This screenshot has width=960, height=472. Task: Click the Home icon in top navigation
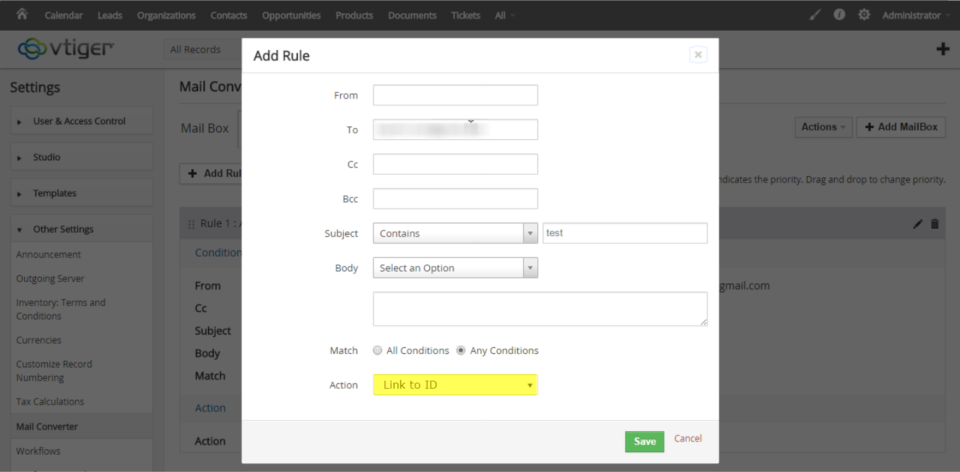click(22, 14)
